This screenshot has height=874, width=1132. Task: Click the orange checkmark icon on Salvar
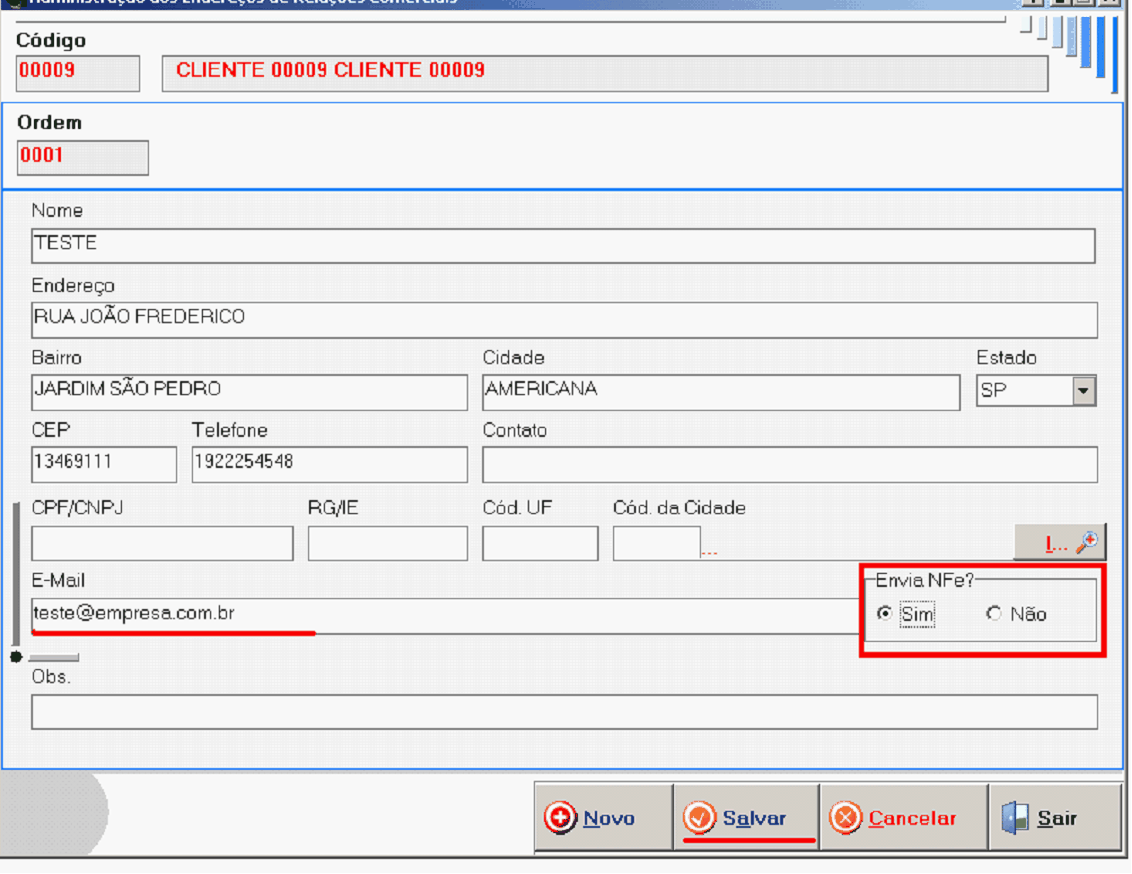pyautogui.click(x=699, y=818)
